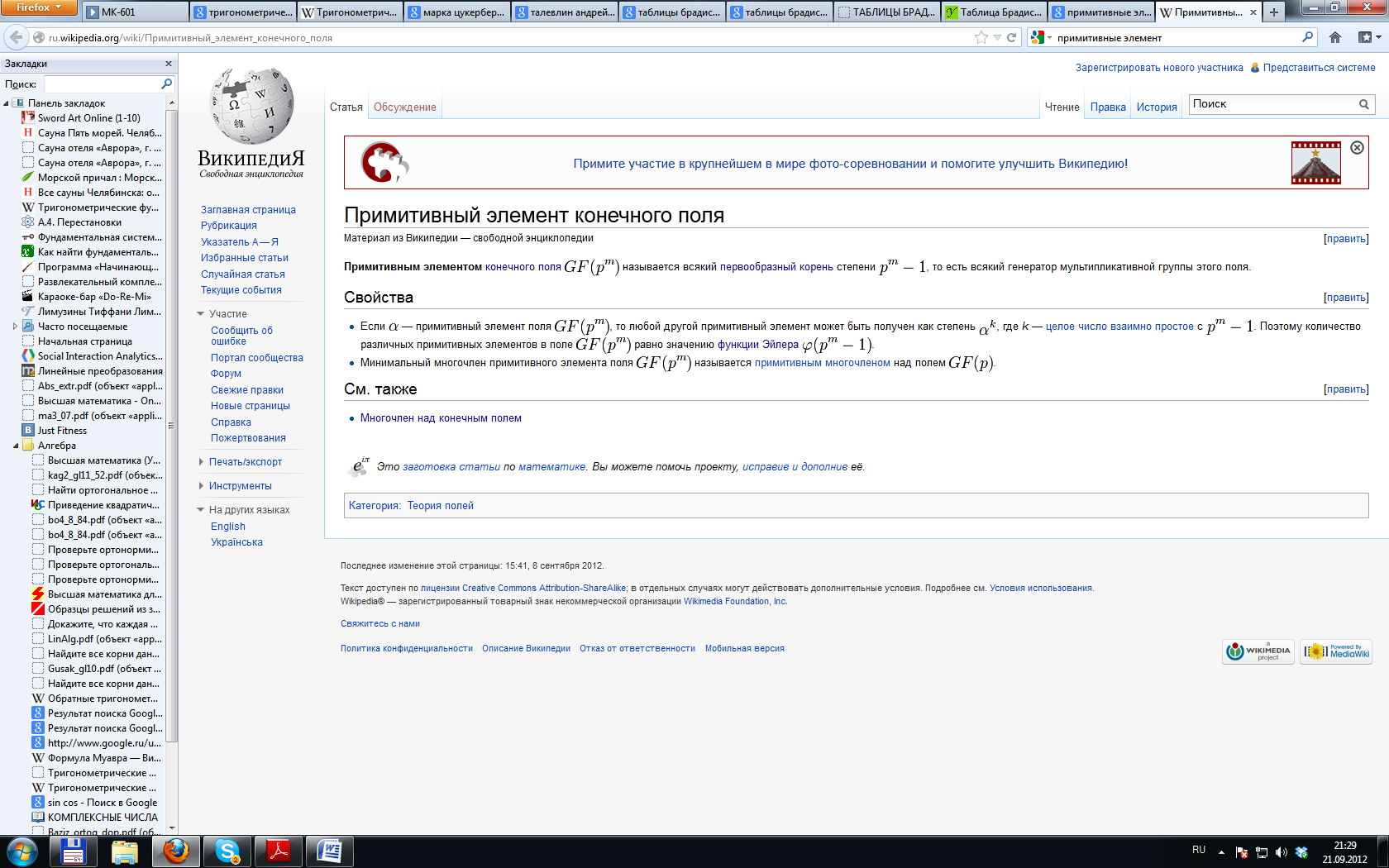Open the Теория полей category link
1389x868 pixels.
point(440,506)
